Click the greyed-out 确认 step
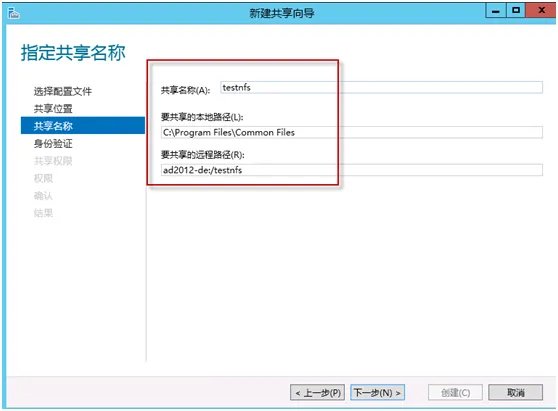The width and height of the screenshot is (558, 411). [x=43, y=195]
